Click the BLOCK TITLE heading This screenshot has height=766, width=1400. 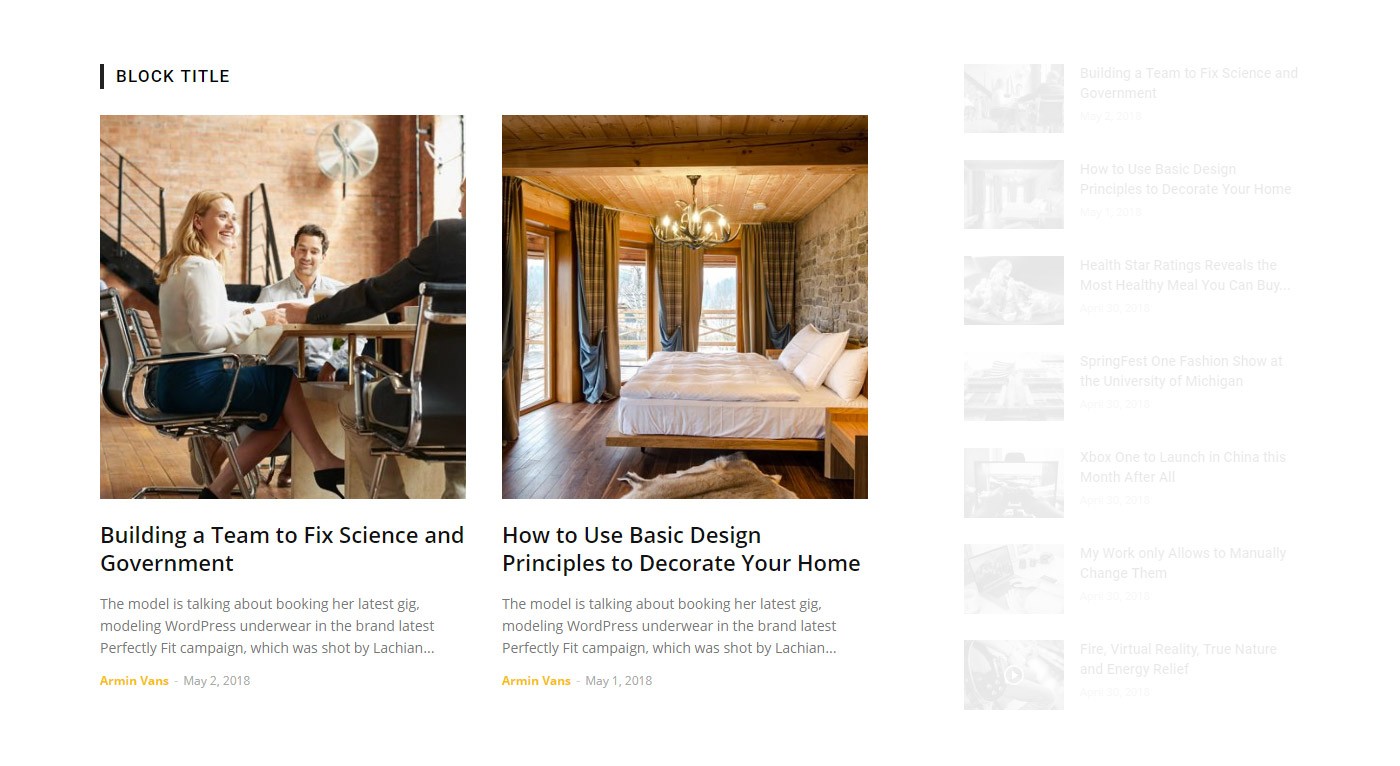(x=173, y=76)
